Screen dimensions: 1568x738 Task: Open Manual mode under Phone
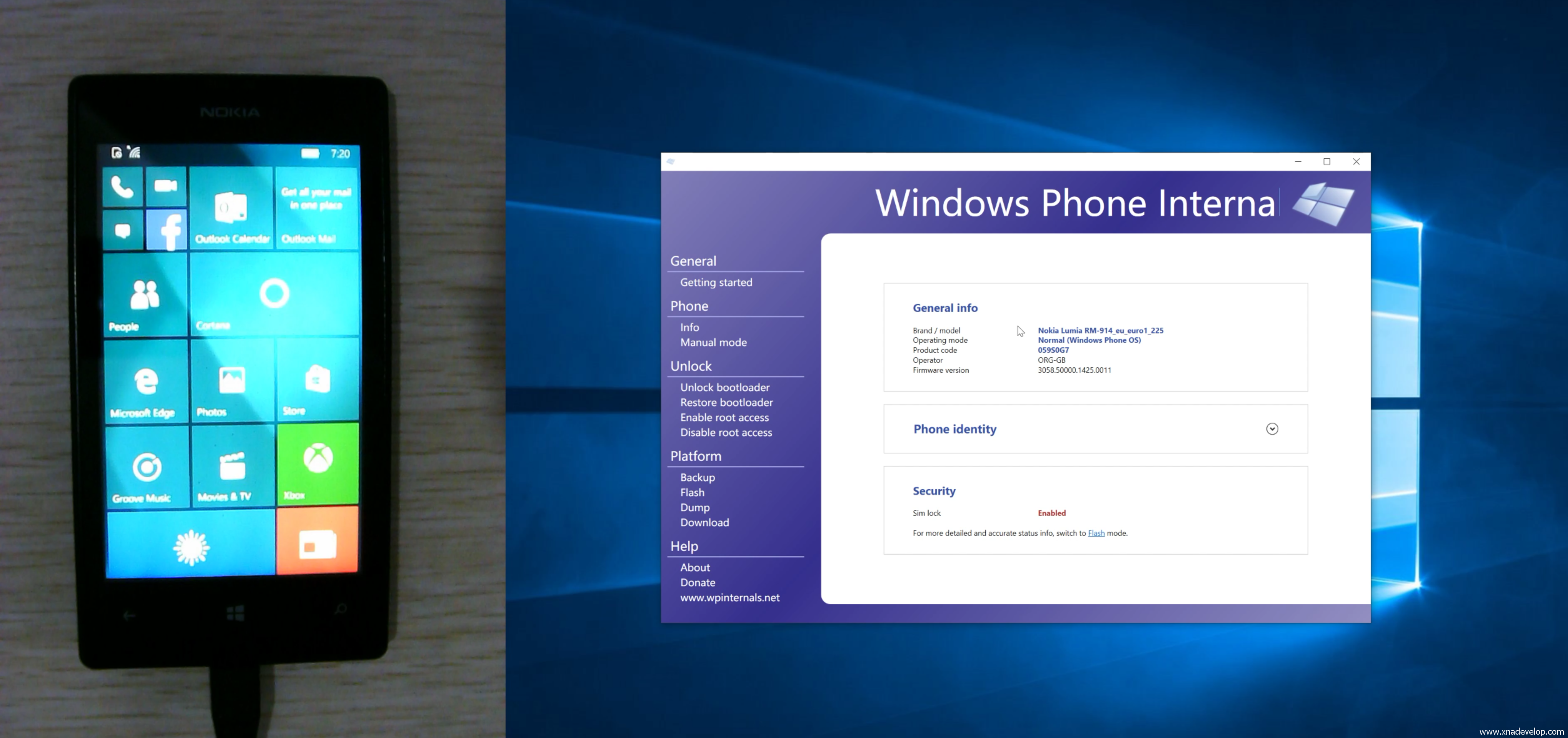point(714,342)
